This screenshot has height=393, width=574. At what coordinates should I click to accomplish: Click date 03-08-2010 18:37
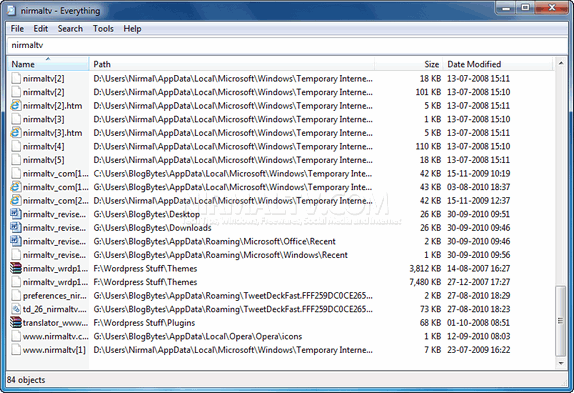click(478, 187)
